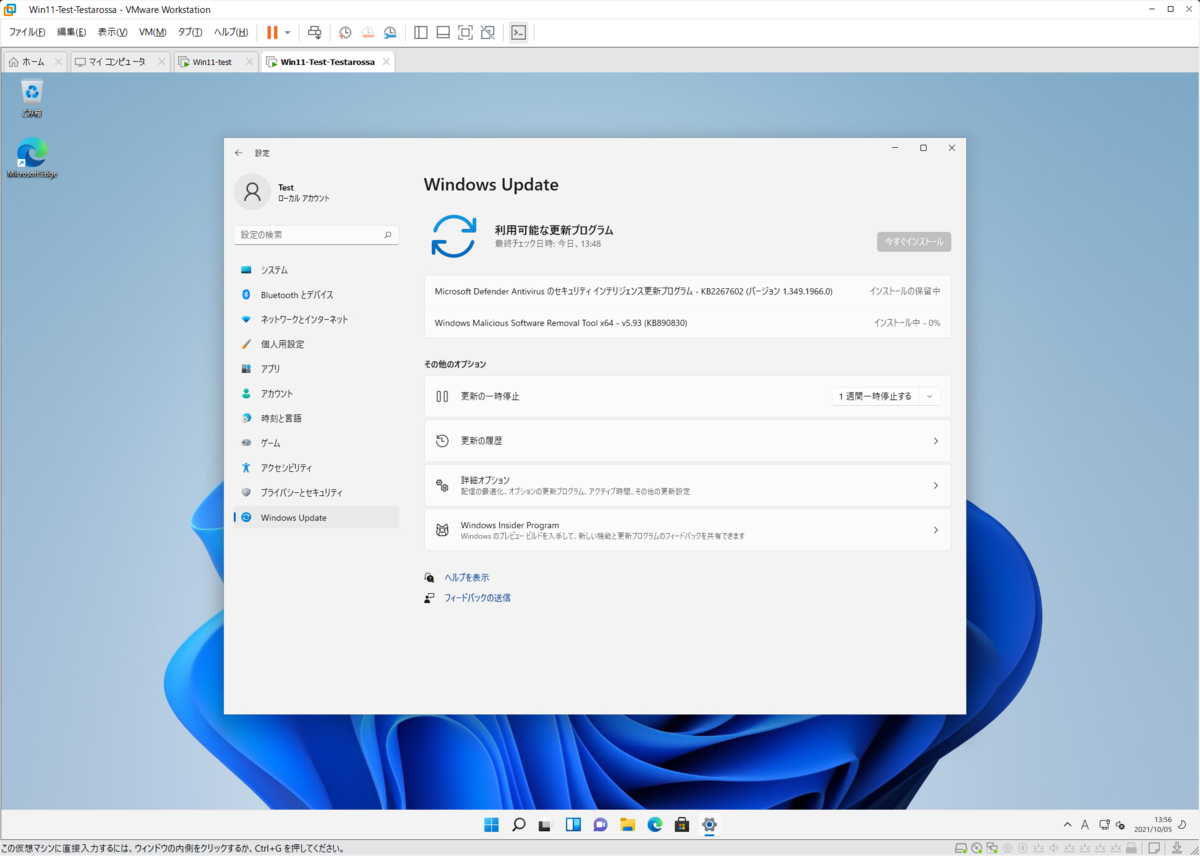Open the snapshot manager icon

click(x=391, y=32)
